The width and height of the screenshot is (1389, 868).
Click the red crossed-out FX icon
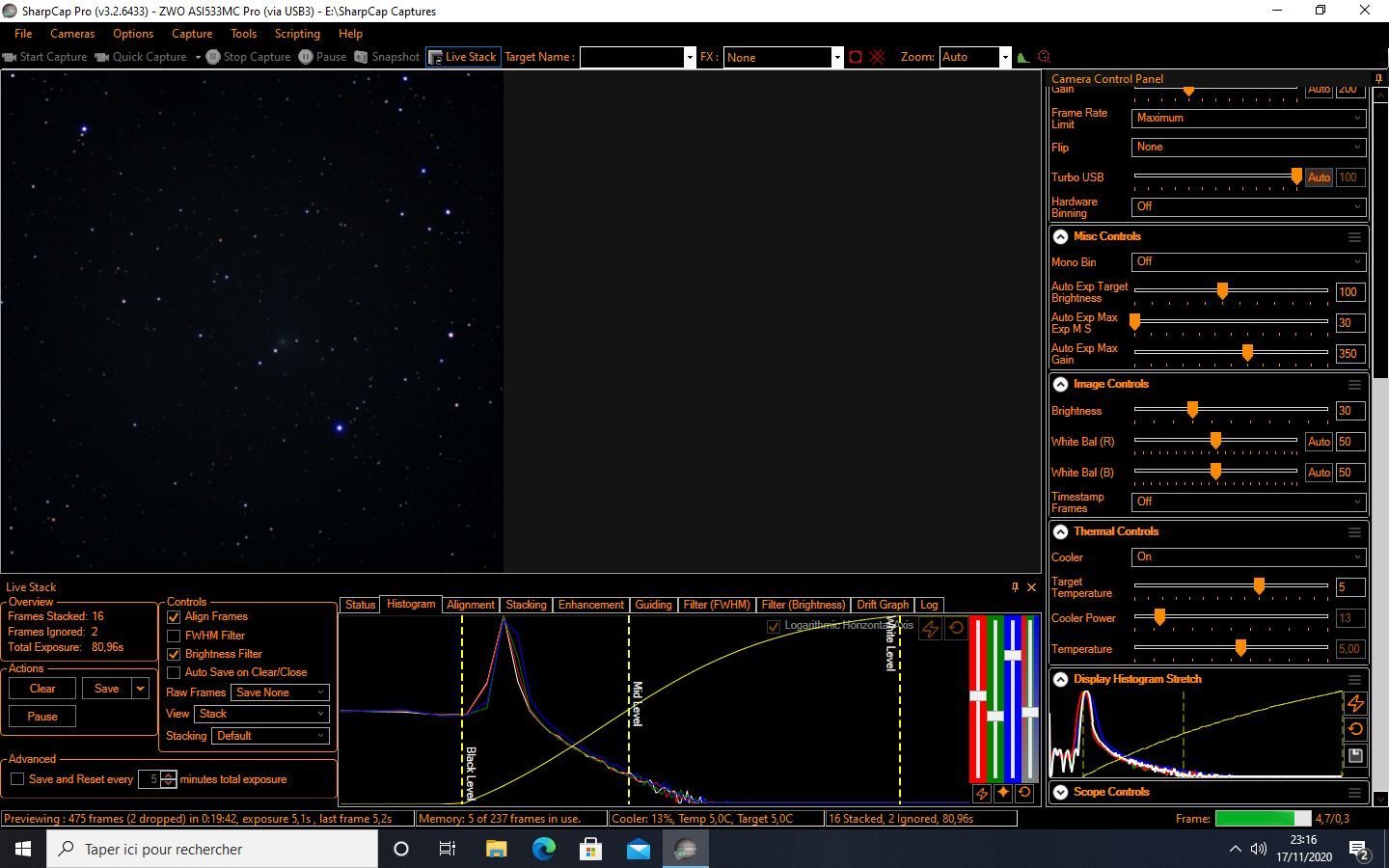[x=877, y=57]
